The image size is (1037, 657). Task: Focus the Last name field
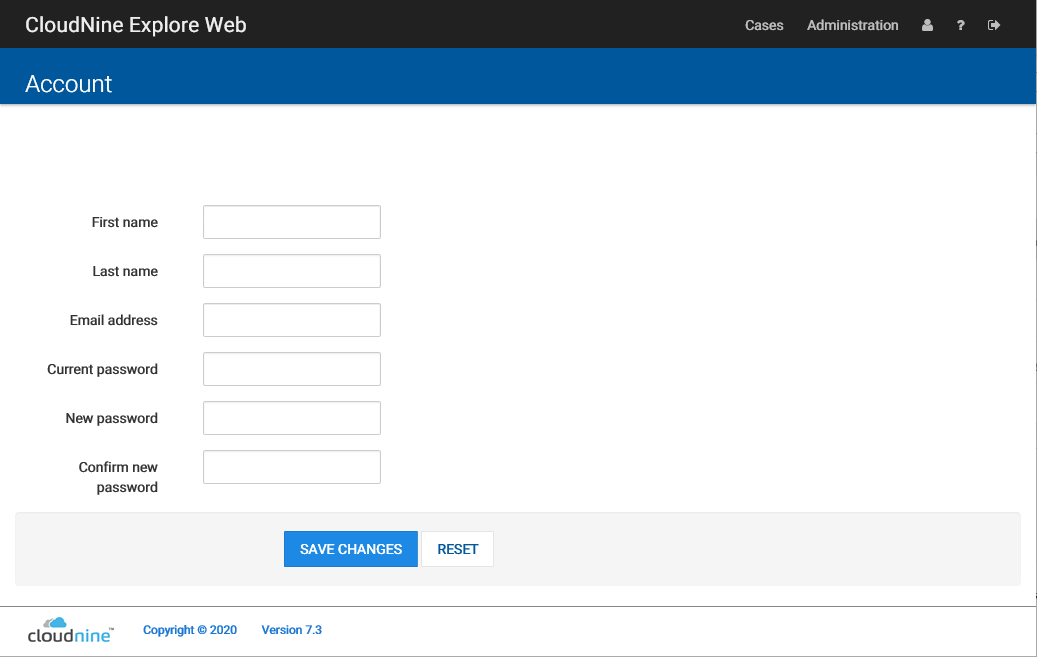pyautogui.click(x=292, y=271)
